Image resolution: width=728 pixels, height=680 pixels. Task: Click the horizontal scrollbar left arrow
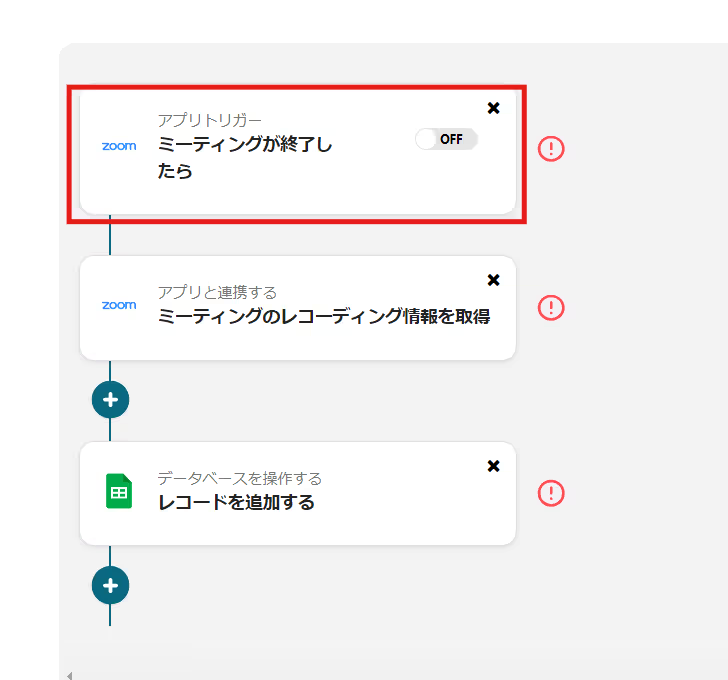[x=69, y=675]
